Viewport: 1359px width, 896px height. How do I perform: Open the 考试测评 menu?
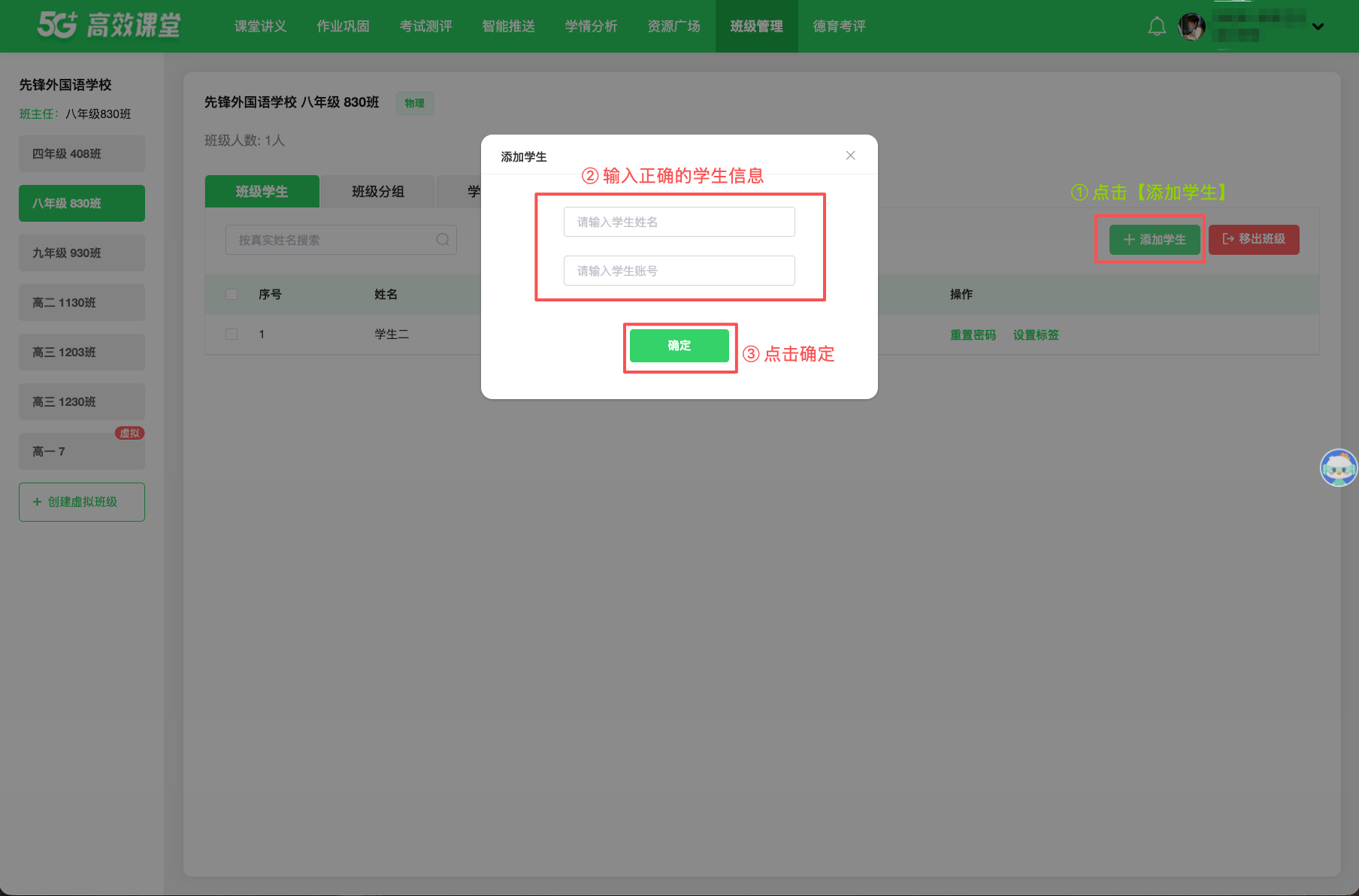425,26
